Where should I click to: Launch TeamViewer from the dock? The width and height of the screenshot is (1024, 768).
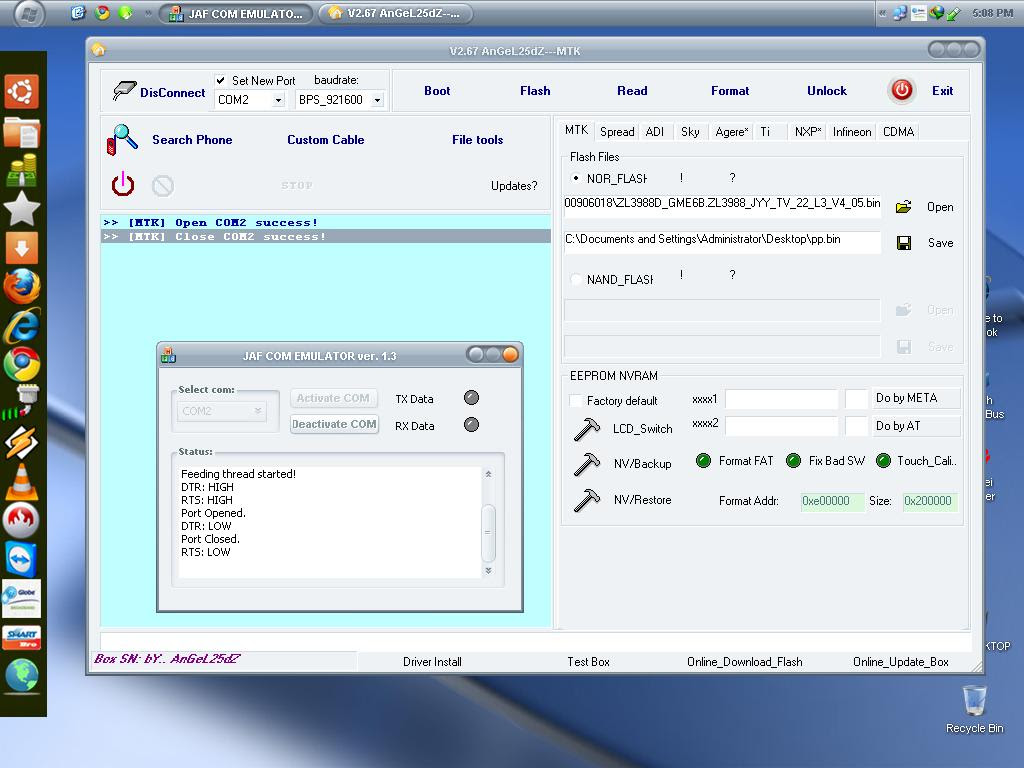point(22,560)
